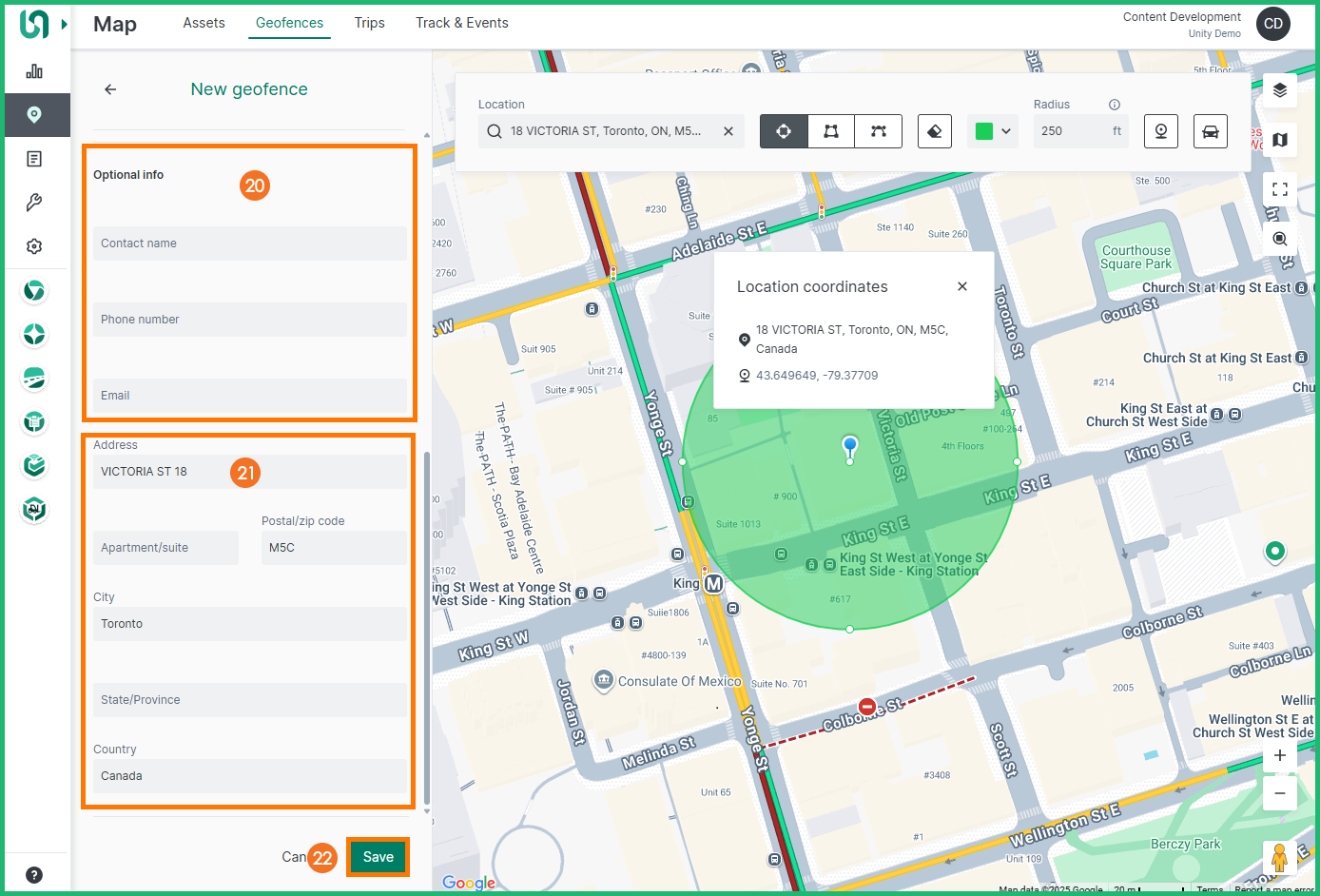Switch to the Assets tab
This screenshot has height=896, width=1320.
(x=204, y=23)
